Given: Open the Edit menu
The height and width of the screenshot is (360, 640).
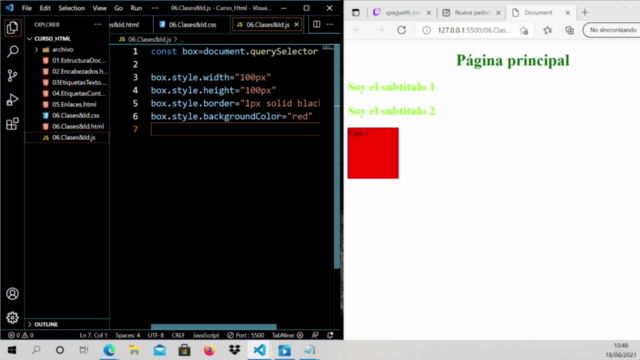Looking at the screenshot, I should point(45,8).
